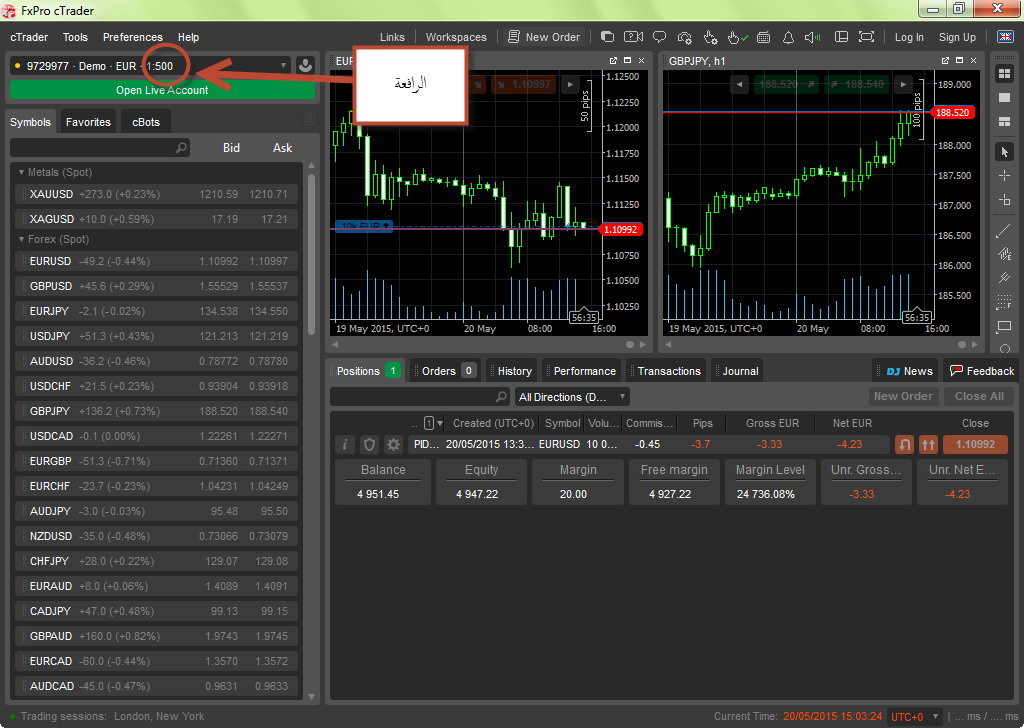
Task: Click the positions search input field
Action: click(419, 397)
